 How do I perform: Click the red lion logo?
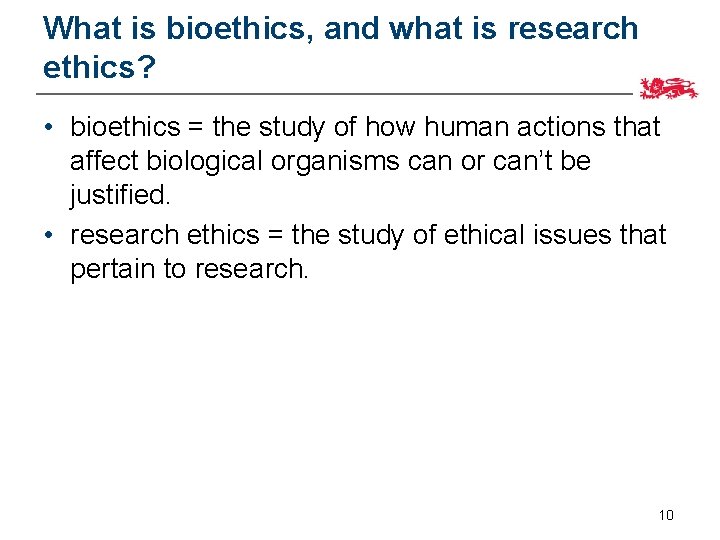point(670,89)
